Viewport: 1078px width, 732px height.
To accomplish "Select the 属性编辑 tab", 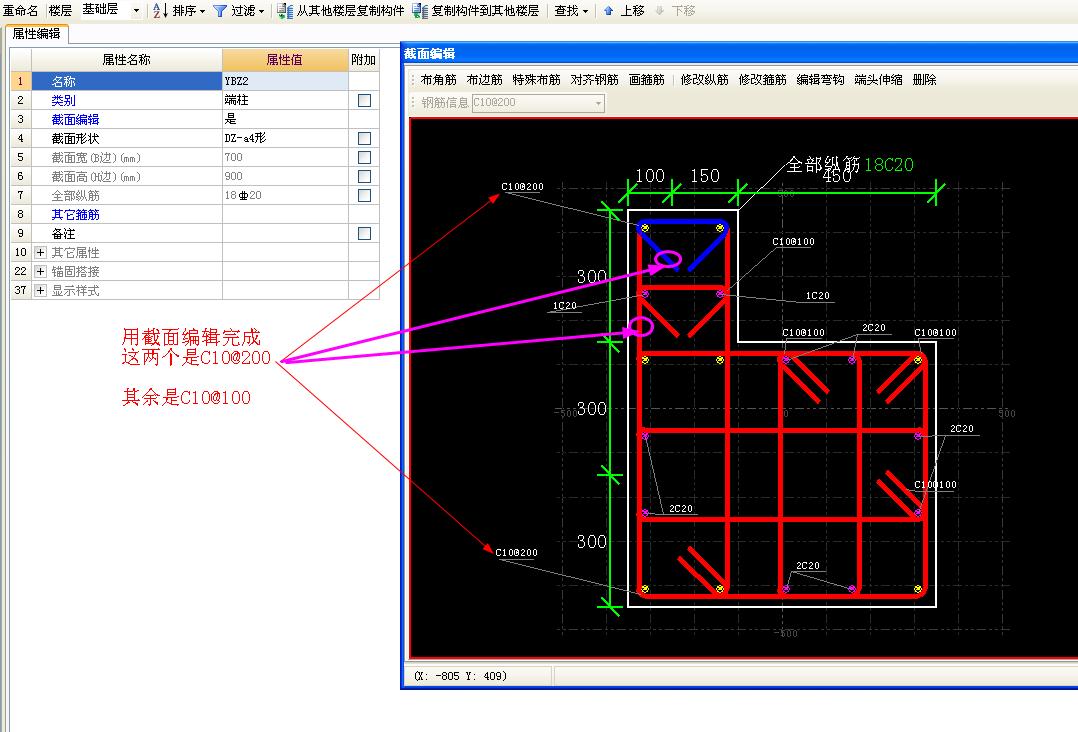I will click(36, 34).
